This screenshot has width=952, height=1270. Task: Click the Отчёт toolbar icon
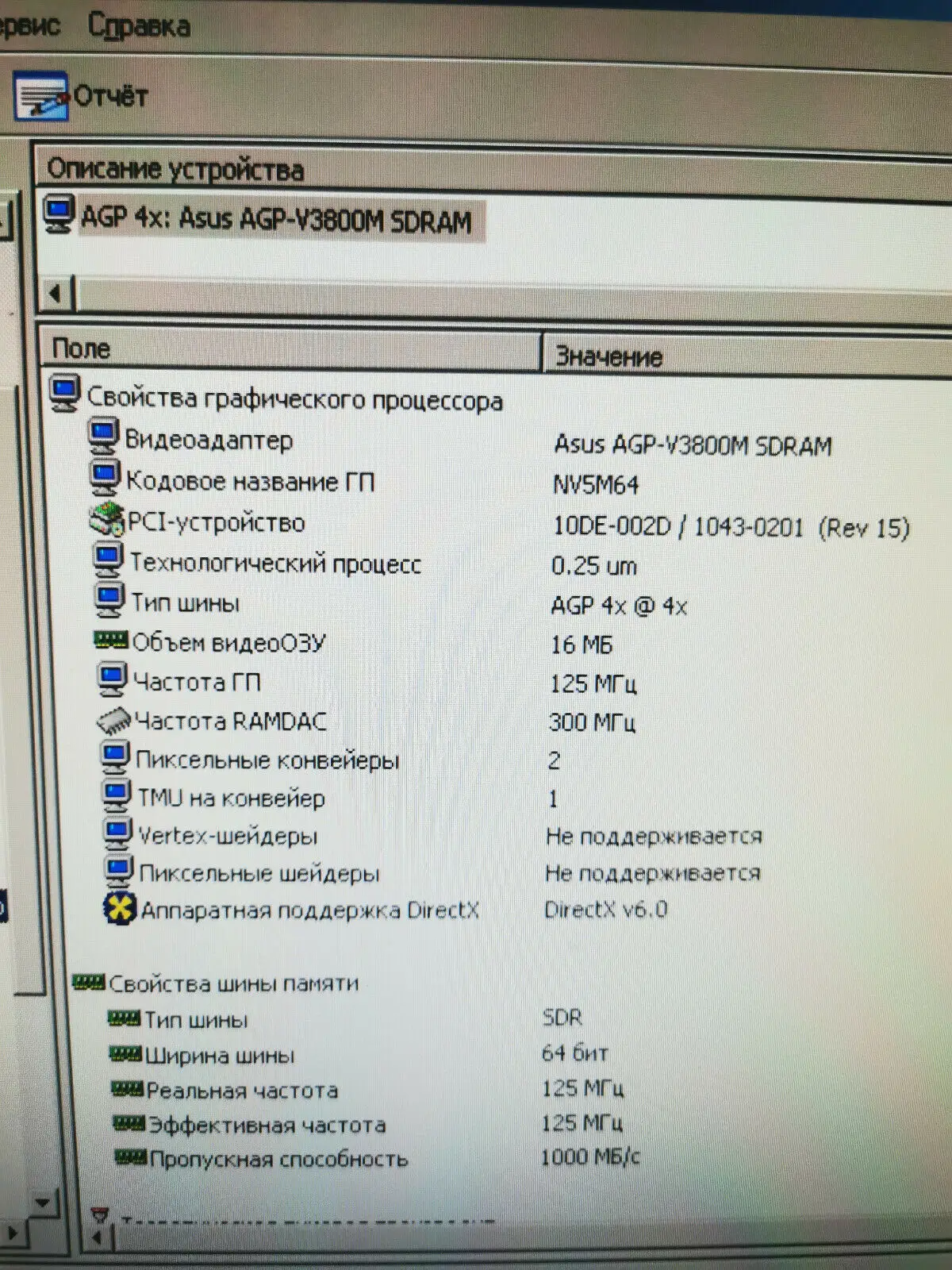coord(41,96)
